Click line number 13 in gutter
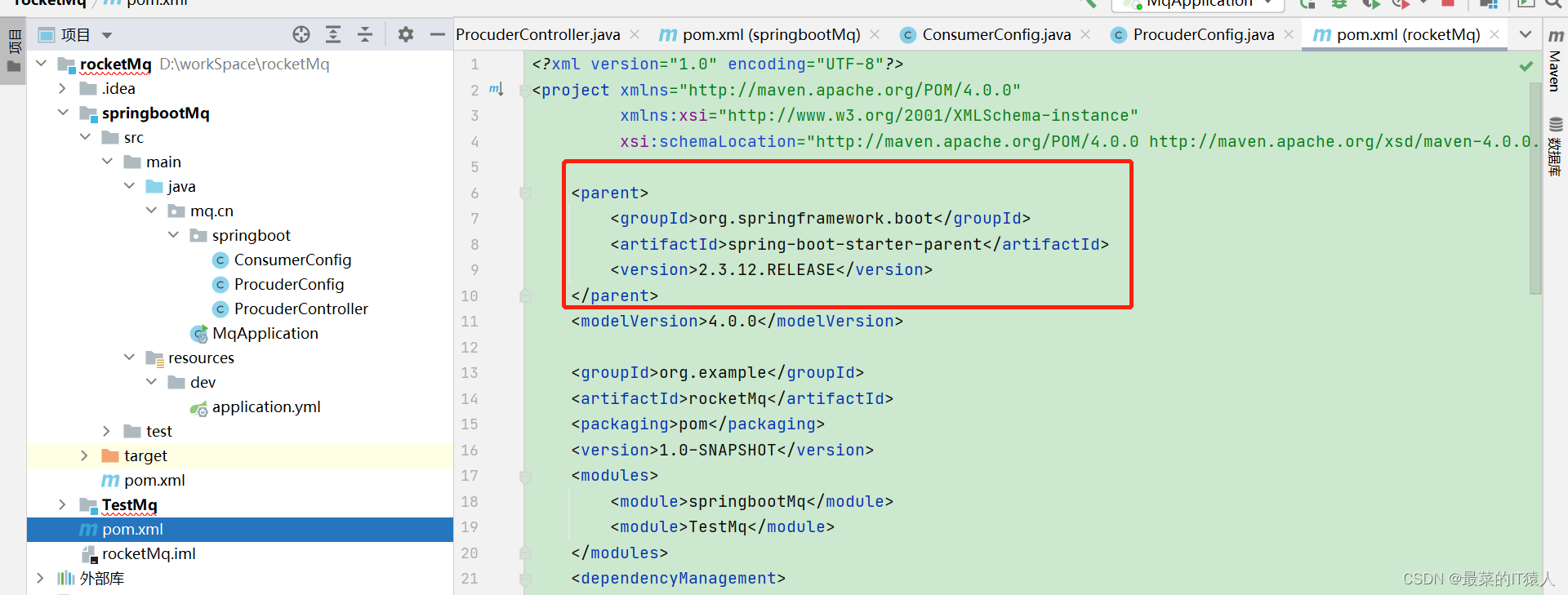This screenshot has height=595, width=1568. 470,373
